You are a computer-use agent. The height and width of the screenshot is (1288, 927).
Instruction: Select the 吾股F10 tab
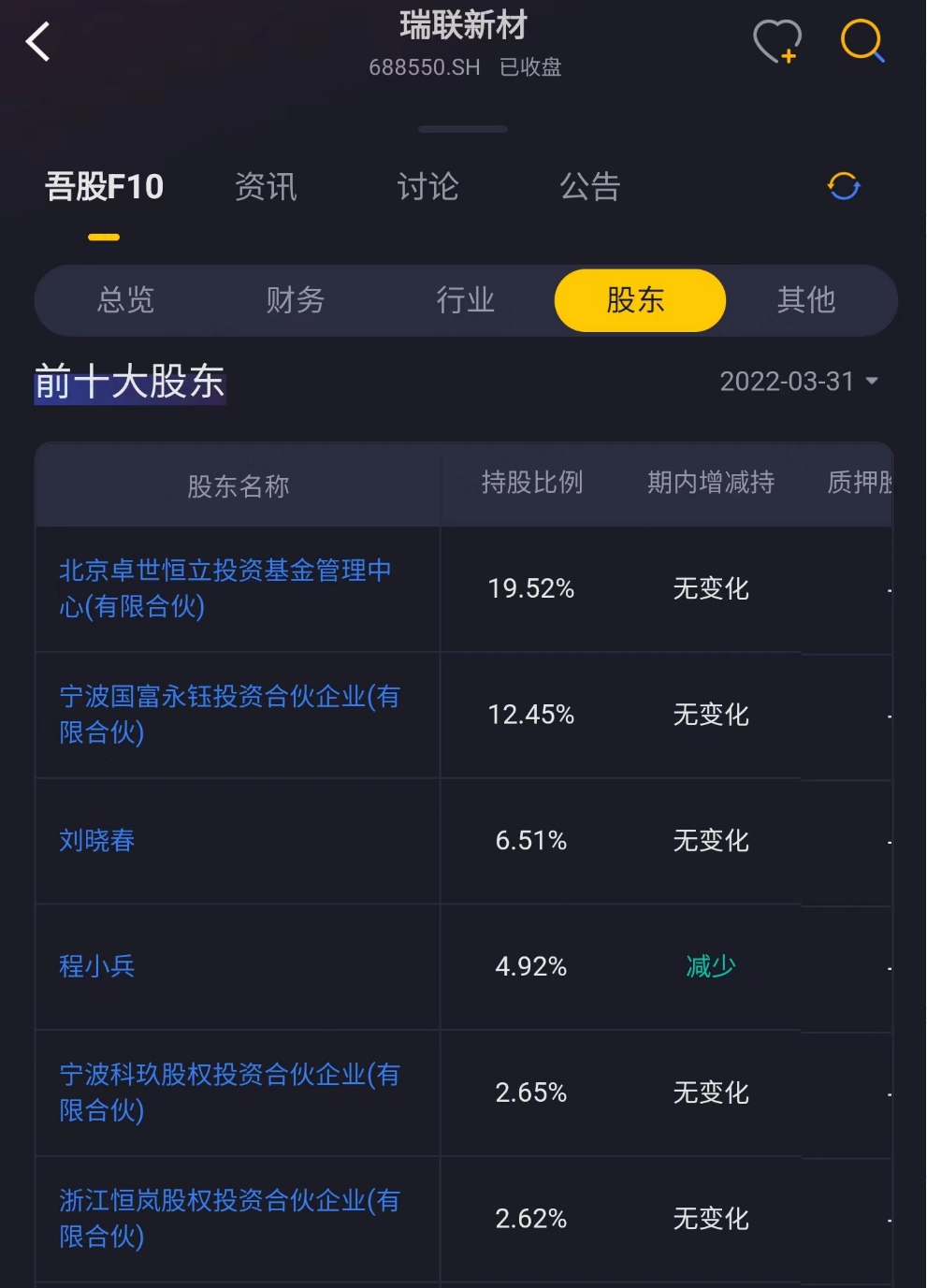pyautogui.click(x=104, y=187)
